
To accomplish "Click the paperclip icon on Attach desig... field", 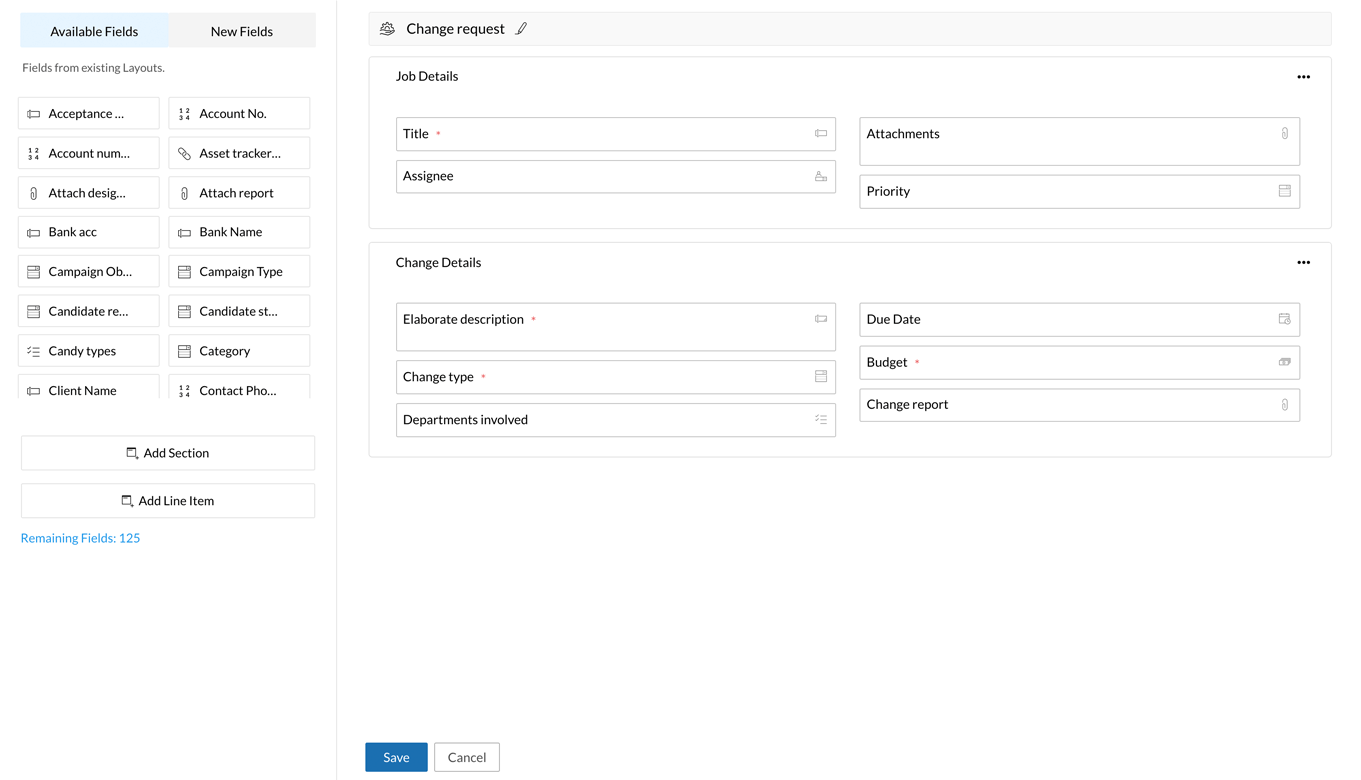I will [33, 193].
